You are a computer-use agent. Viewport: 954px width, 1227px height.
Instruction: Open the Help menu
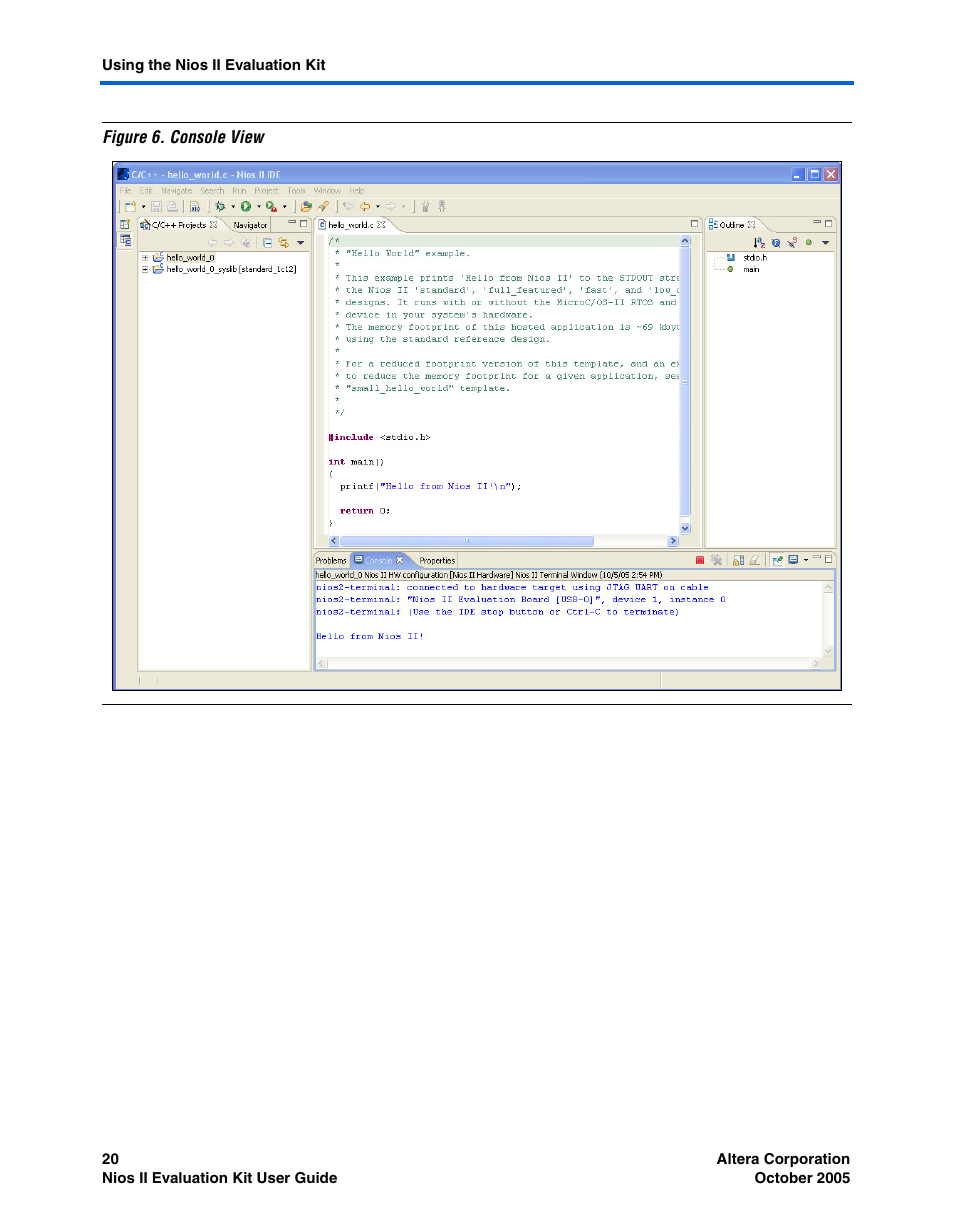(x=357, y=190)
